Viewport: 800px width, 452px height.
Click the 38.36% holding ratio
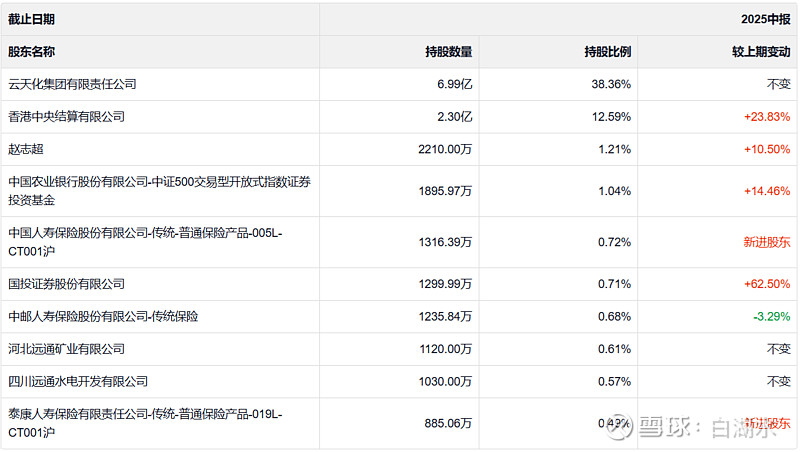pos(611,84)
